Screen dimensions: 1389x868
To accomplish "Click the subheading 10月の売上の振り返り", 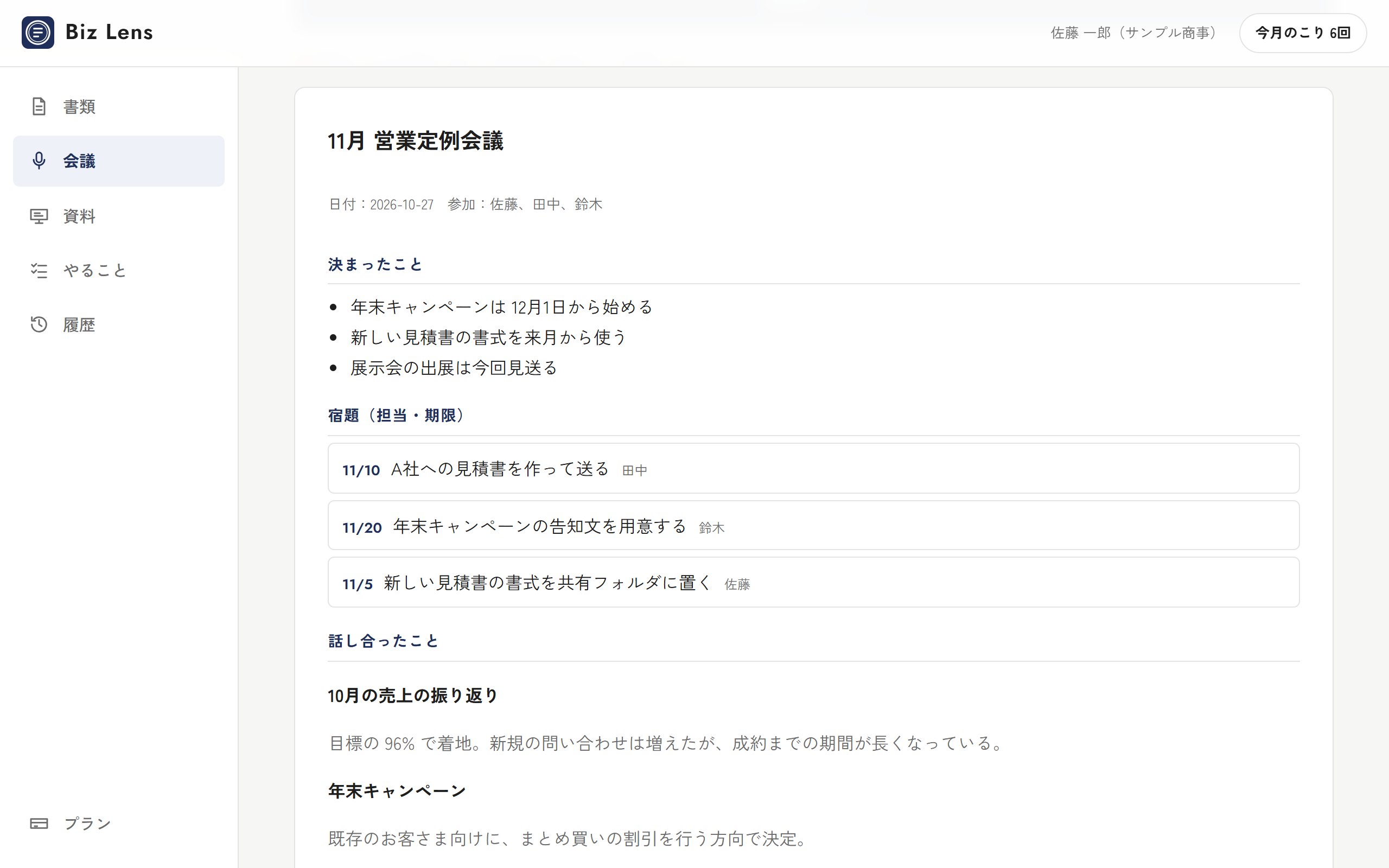I will 413,696.
